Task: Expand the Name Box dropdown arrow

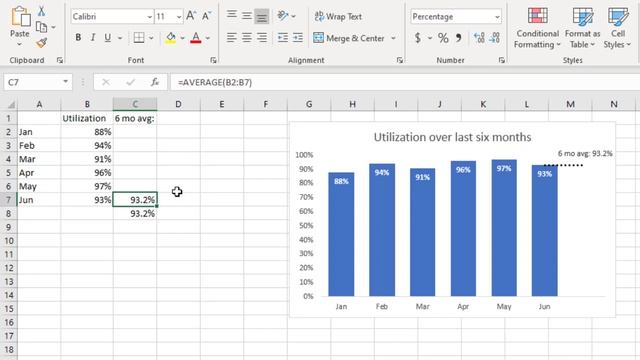Action: (x=65, y=82)
